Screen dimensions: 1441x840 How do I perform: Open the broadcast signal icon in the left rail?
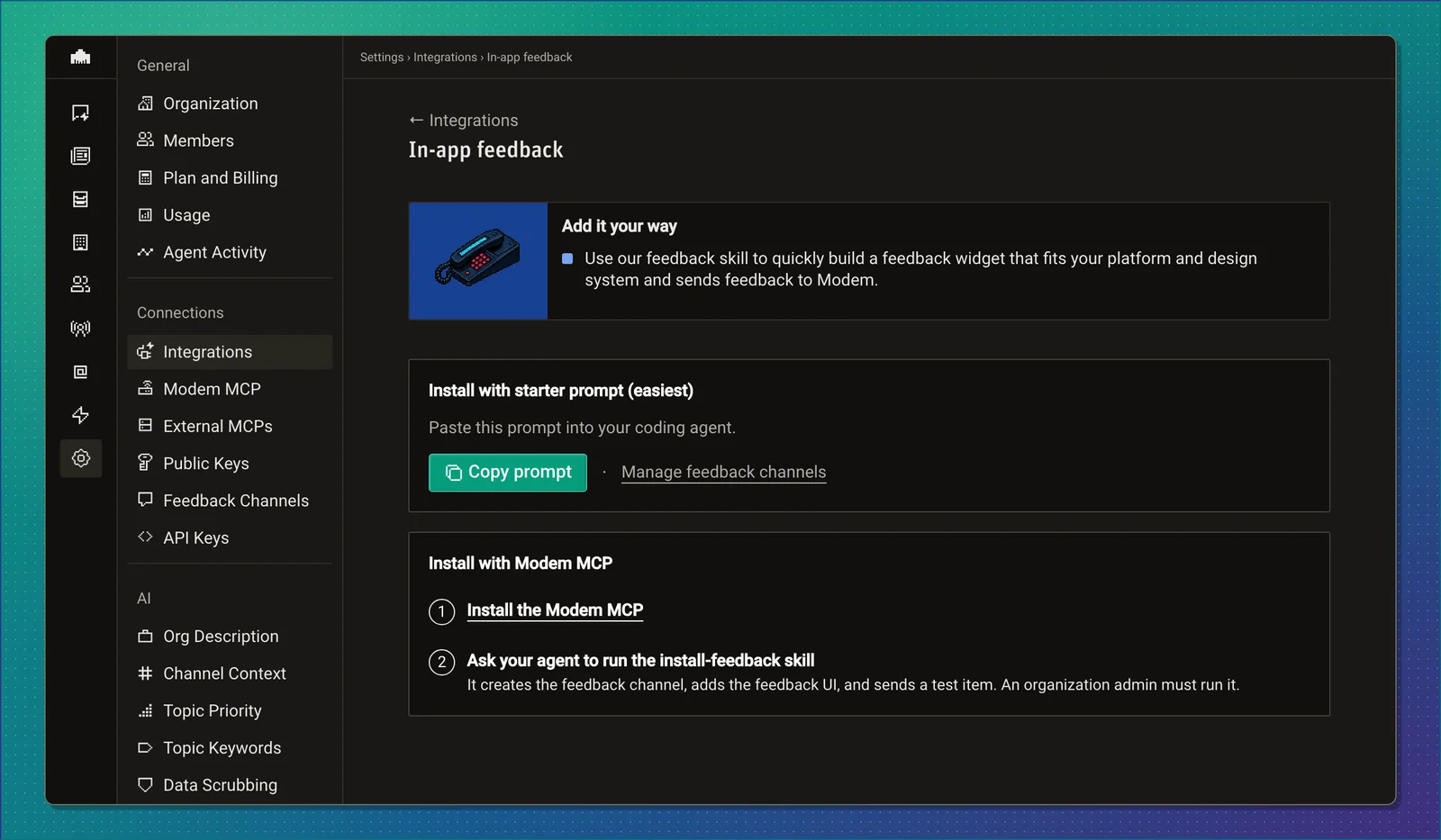coord(80,329)
